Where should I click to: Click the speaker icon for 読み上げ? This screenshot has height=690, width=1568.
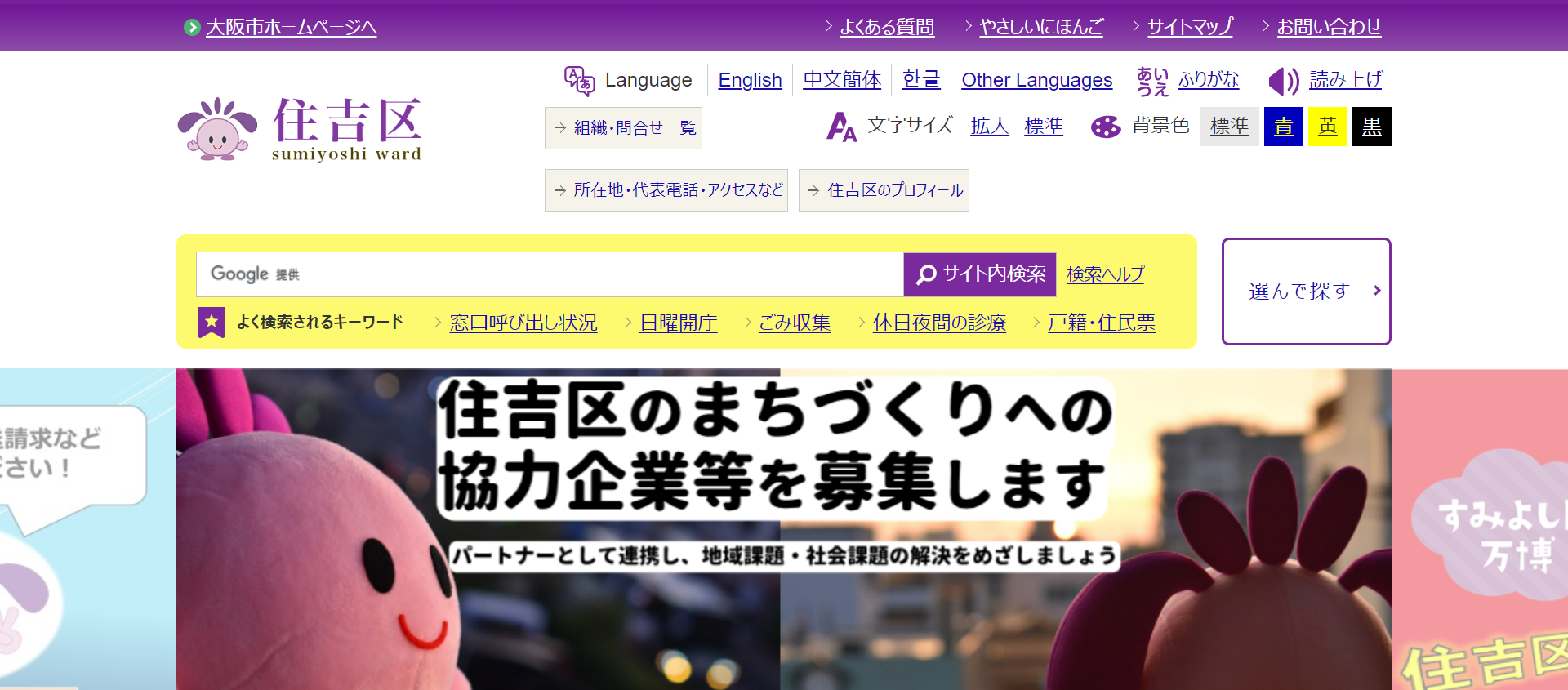coord(1284,81)
